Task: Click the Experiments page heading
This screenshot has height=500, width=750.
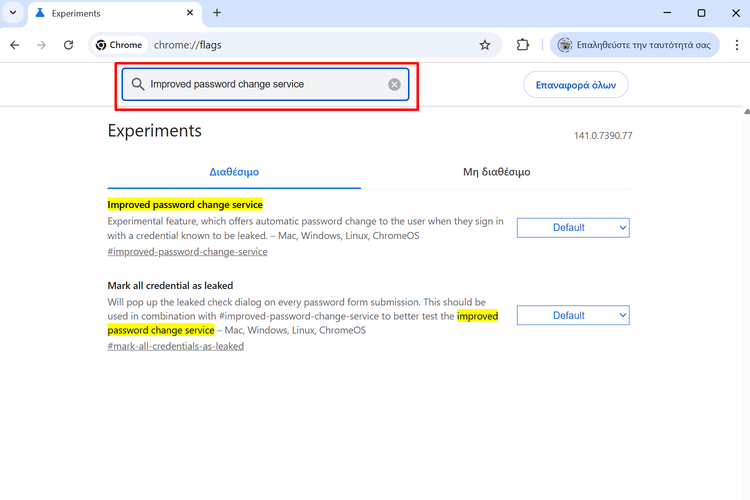Action: coord(154,131)
